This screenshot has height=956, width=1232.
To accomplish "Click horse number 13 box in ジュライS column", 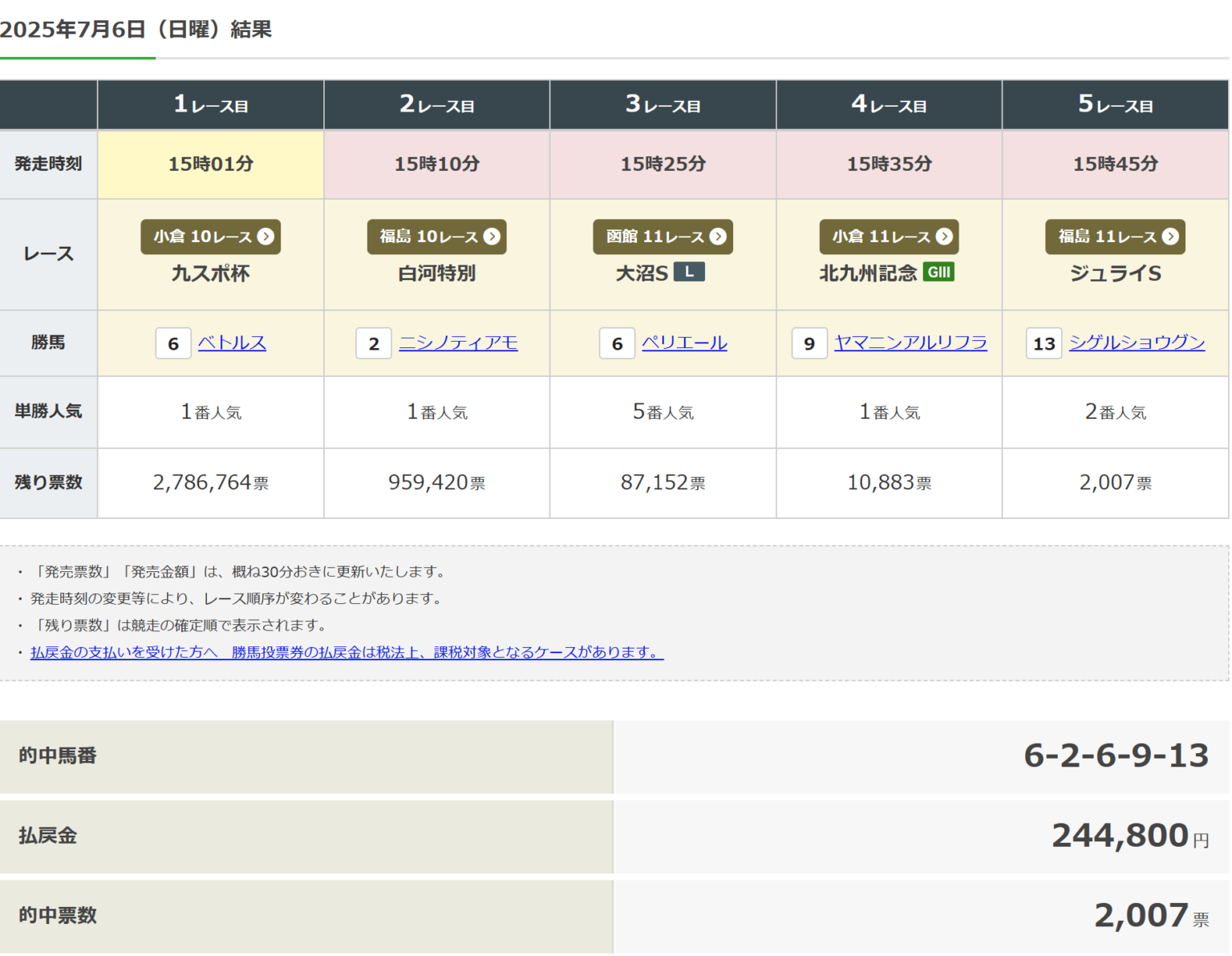I will (x=1044, y=343).
